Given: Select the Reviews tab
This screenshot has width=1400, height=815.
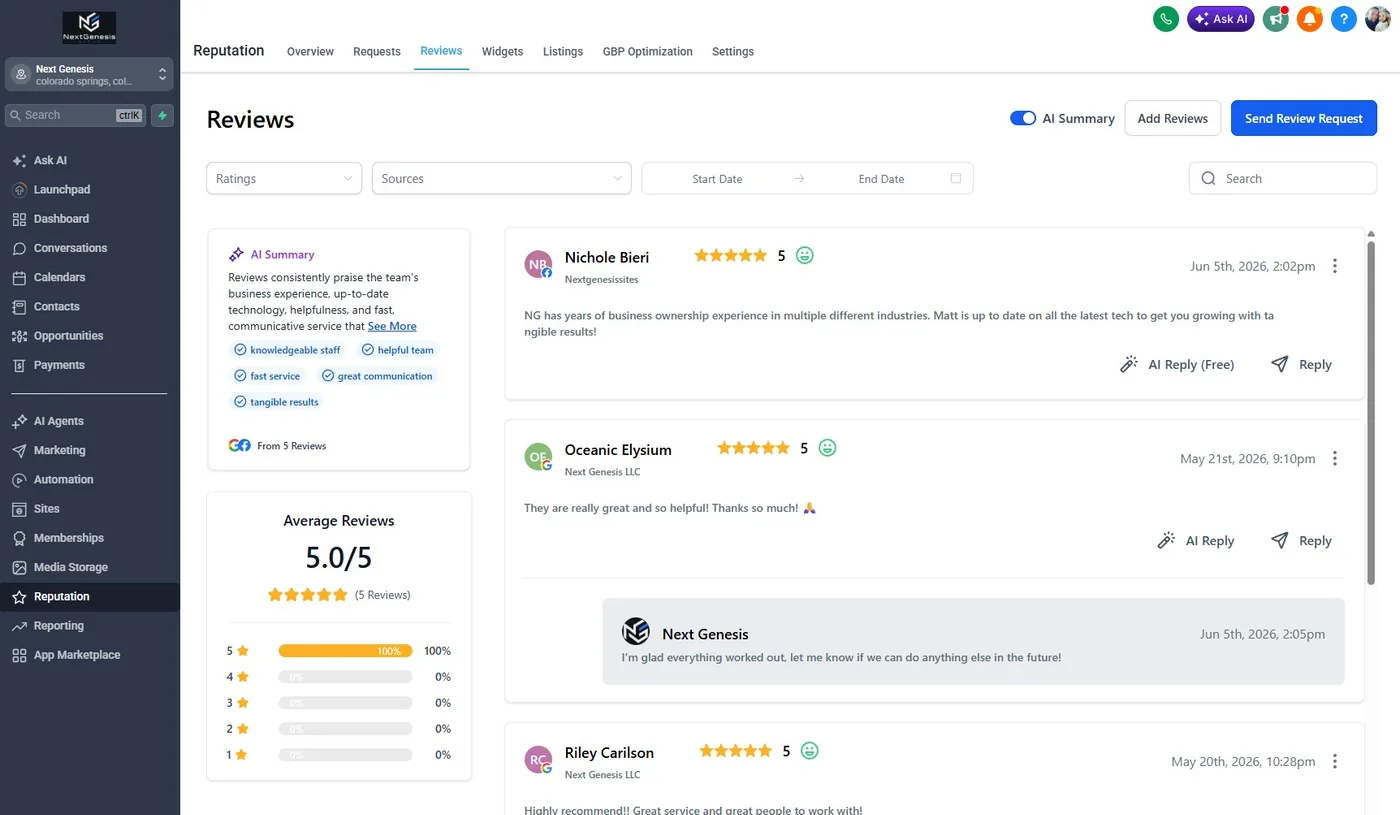Looking at the screenshot, I should [x=441, y=51].
